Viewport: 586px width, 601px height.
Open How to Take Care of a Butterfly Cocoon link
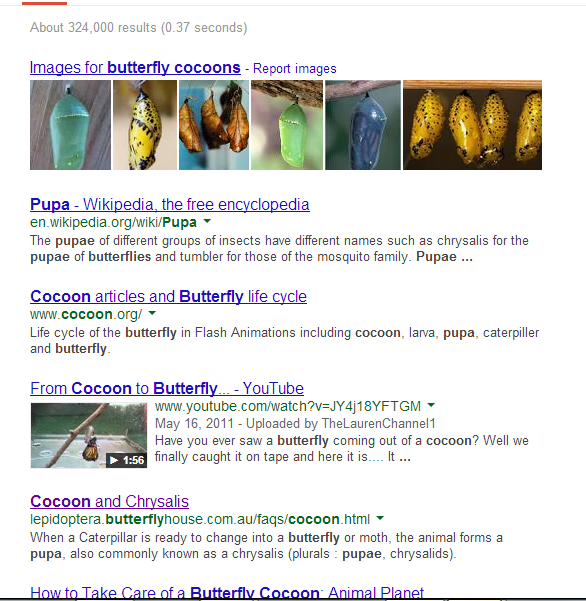coord(227,592)
